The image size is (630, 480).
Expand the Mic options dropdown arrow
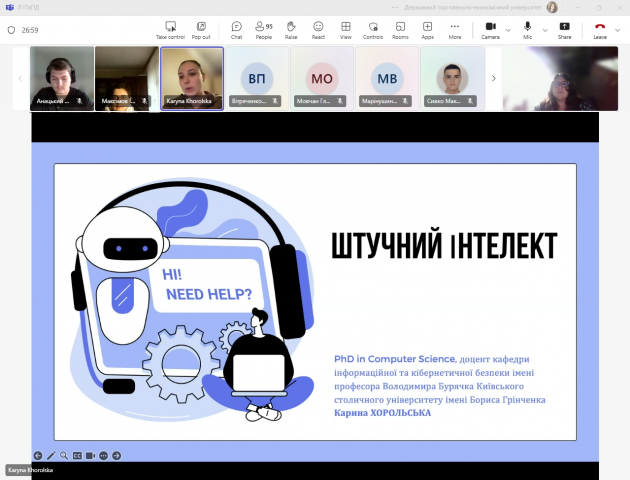click(542, 29)
